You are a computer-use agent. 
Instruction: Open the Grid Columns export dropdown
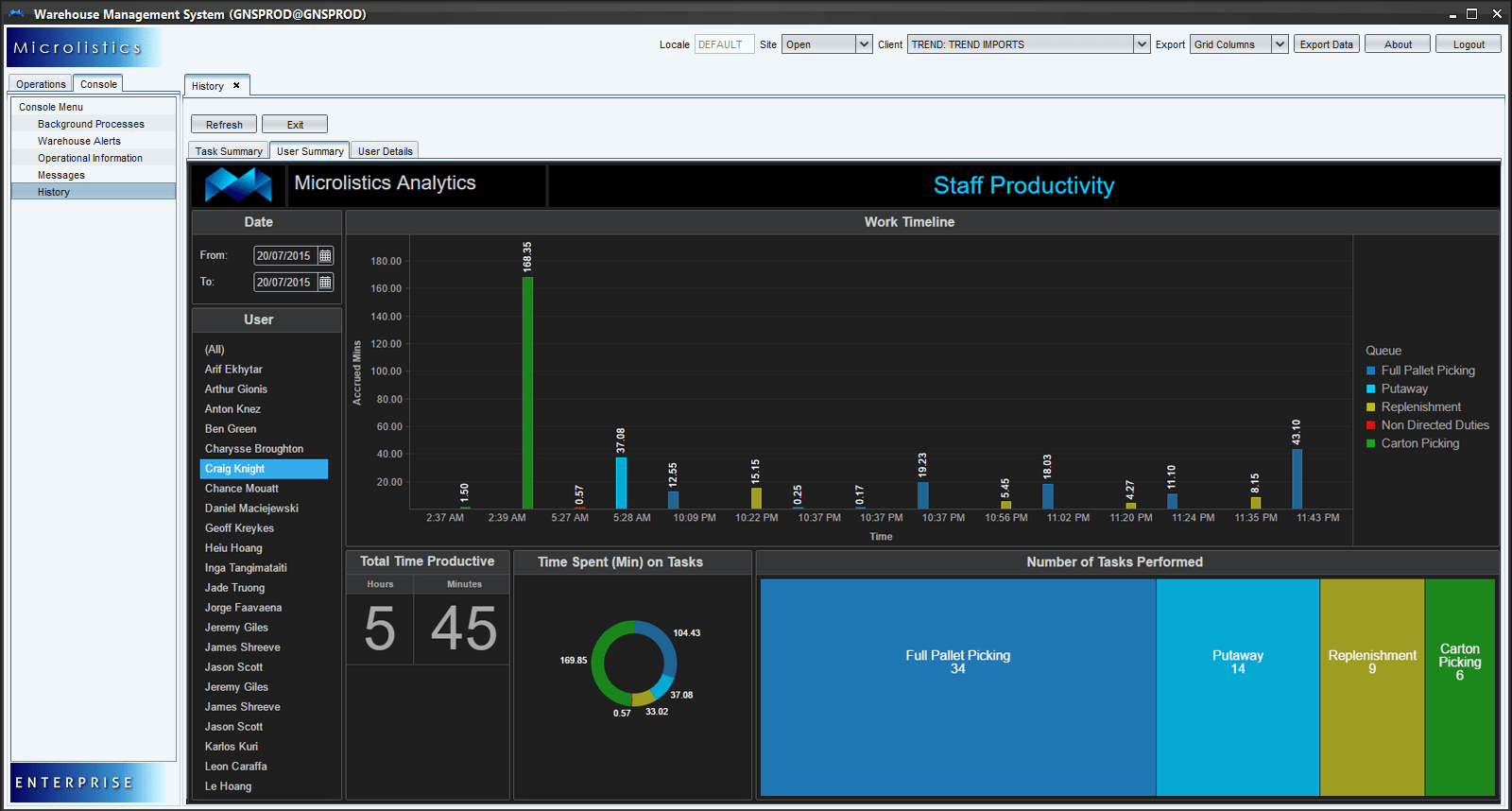click(1279, 44)
